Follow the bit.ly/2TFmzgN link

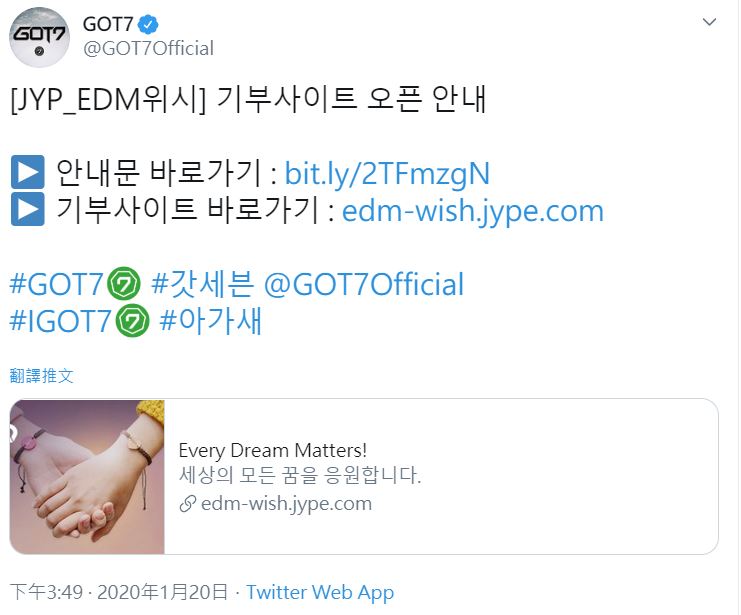click(387, 173)
